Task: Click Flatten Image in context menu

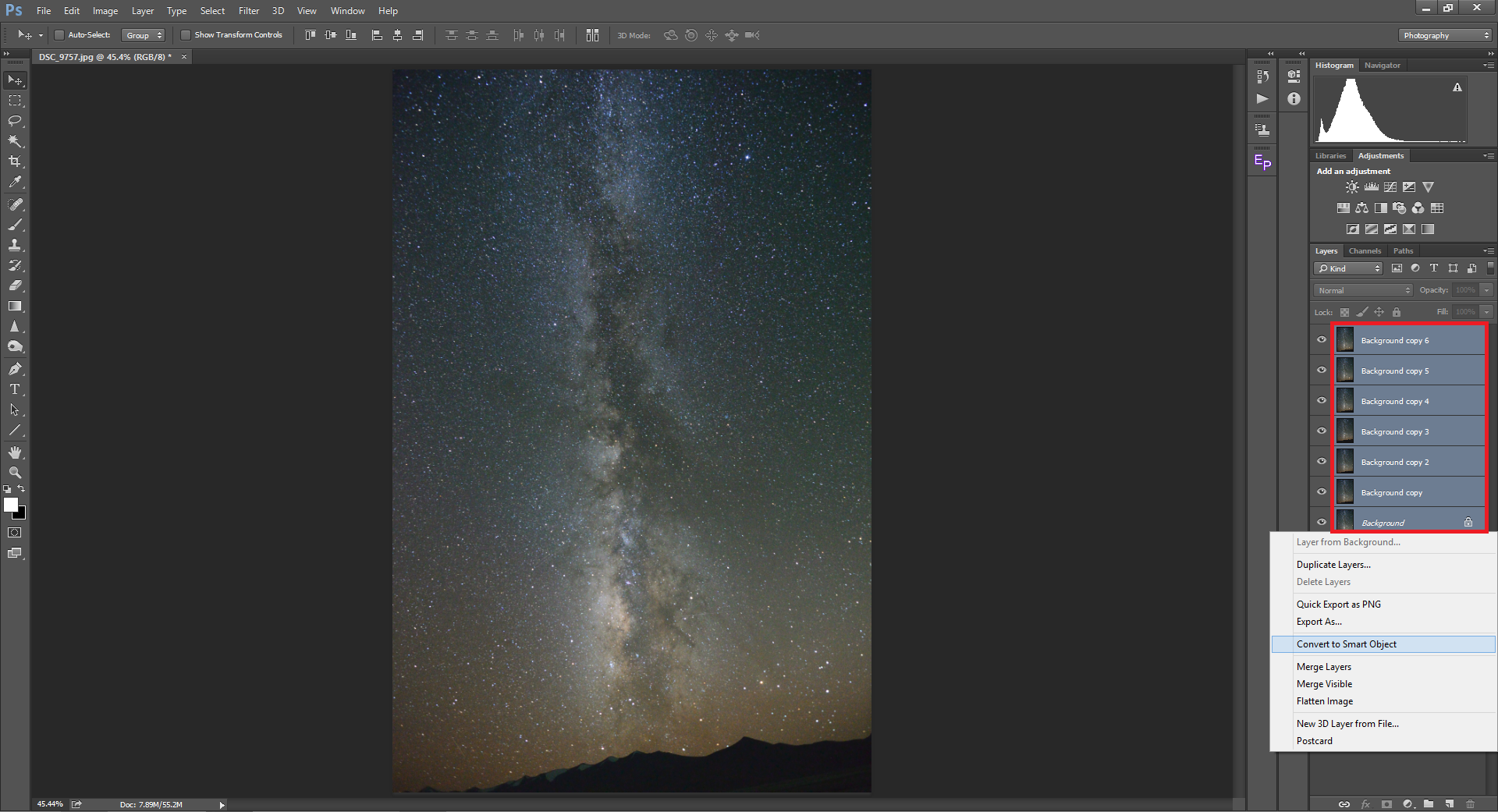Action: click(1324, 701)
